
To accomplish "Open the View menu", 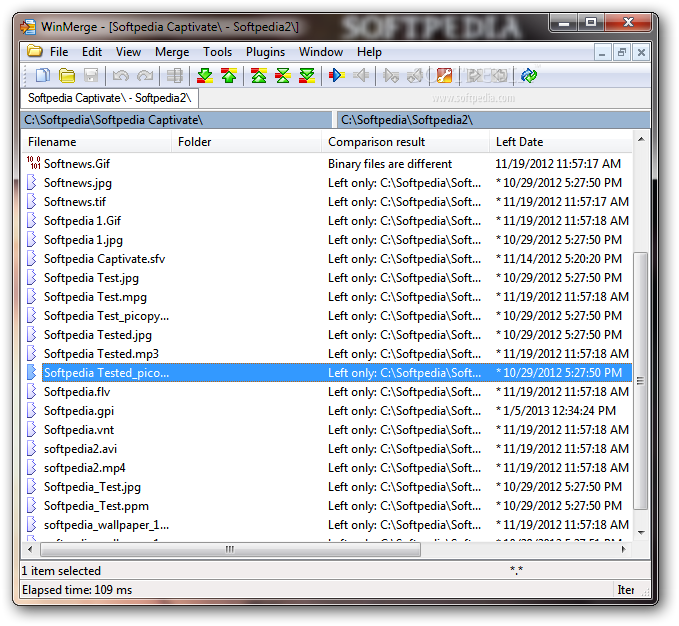I will 128,52.
